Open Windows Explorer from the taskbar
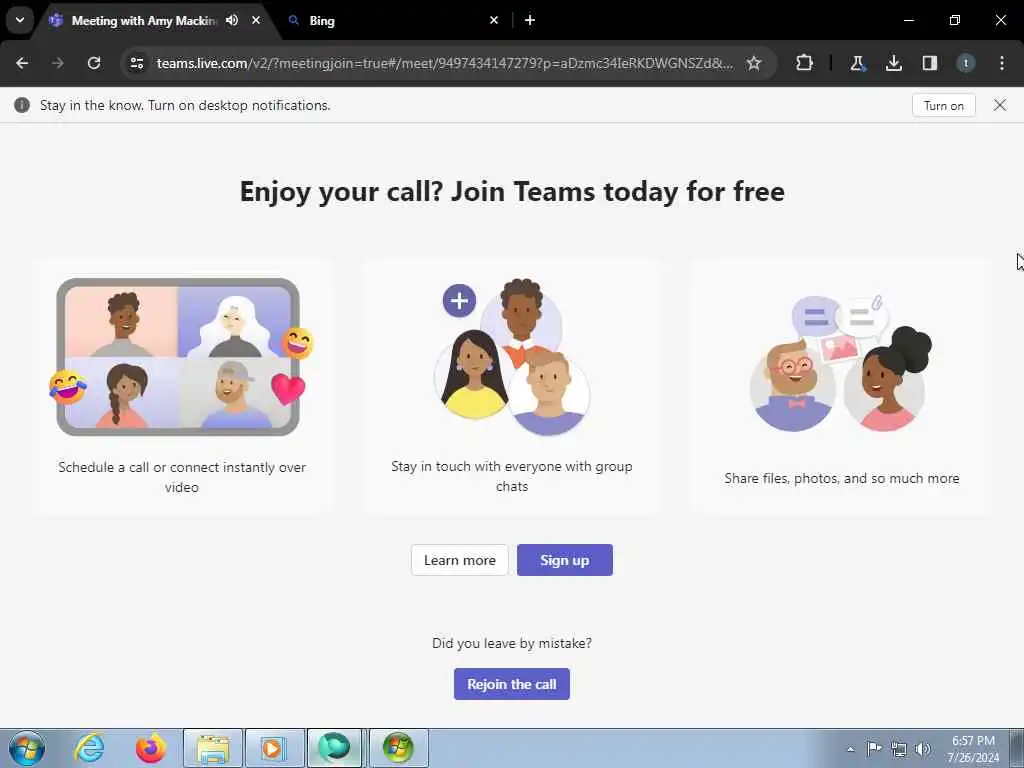 point(213,748)
